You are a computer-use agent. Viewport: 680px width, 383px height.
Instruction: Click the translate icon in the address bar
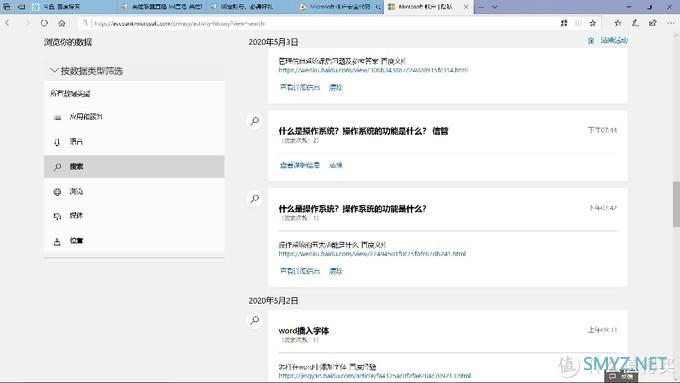click(564, 23)
